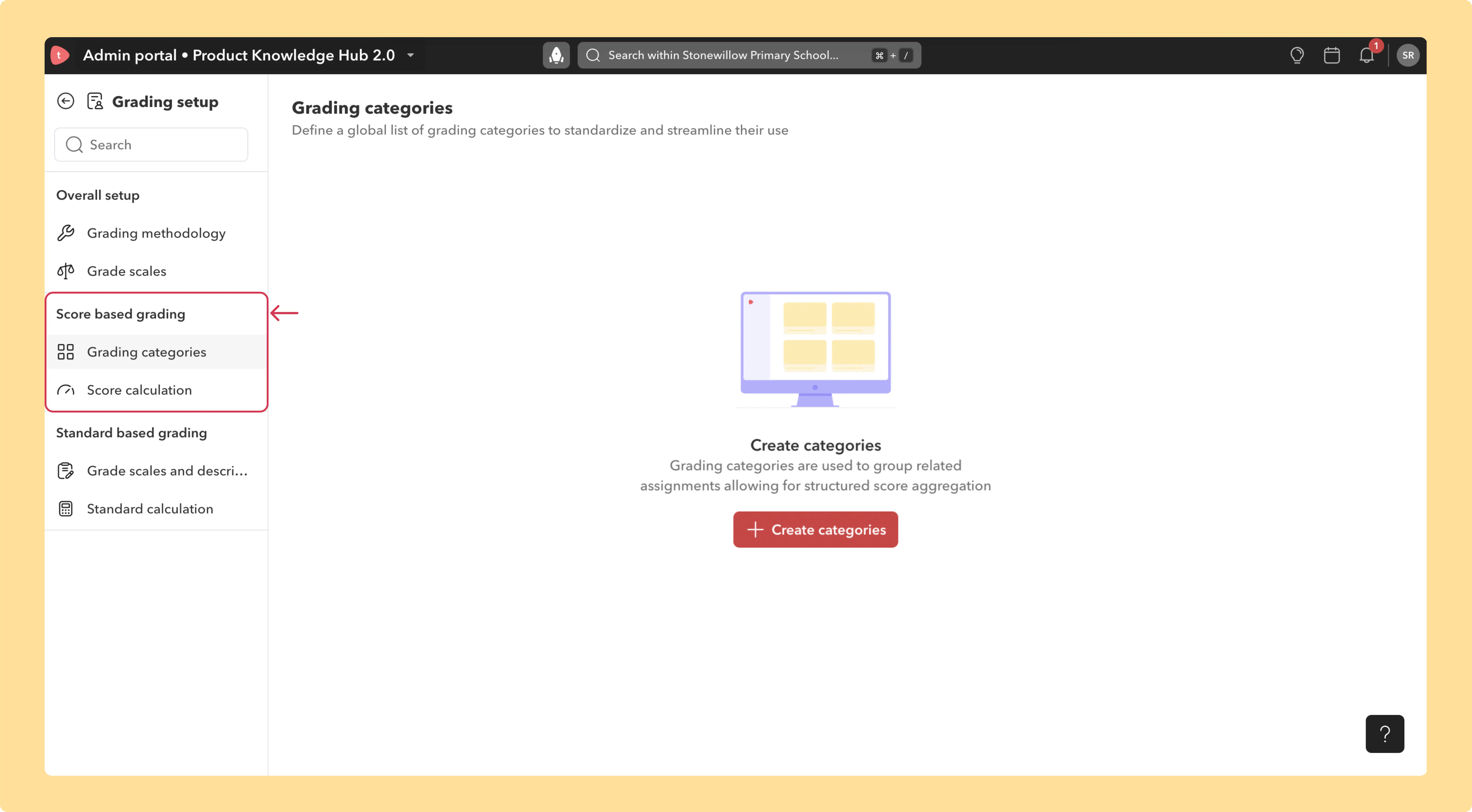Click the Standard based grading section label
The height and width of the screenshot is (812, 1472).
click(x=131, y=433)
